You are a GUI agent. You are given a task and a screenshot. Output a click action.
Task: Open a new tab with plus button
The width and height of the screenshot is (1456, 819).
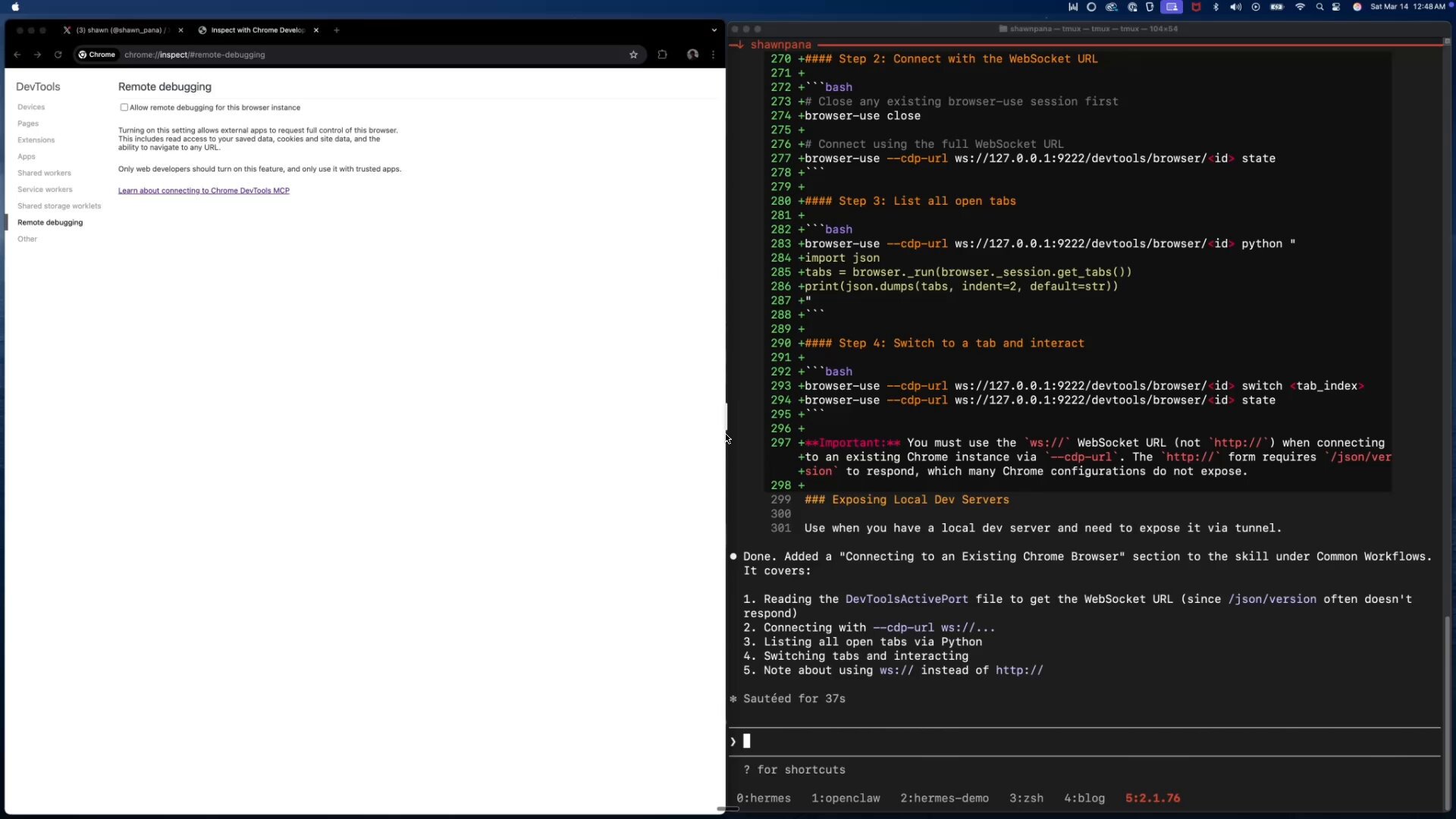(x=337, y=30)
